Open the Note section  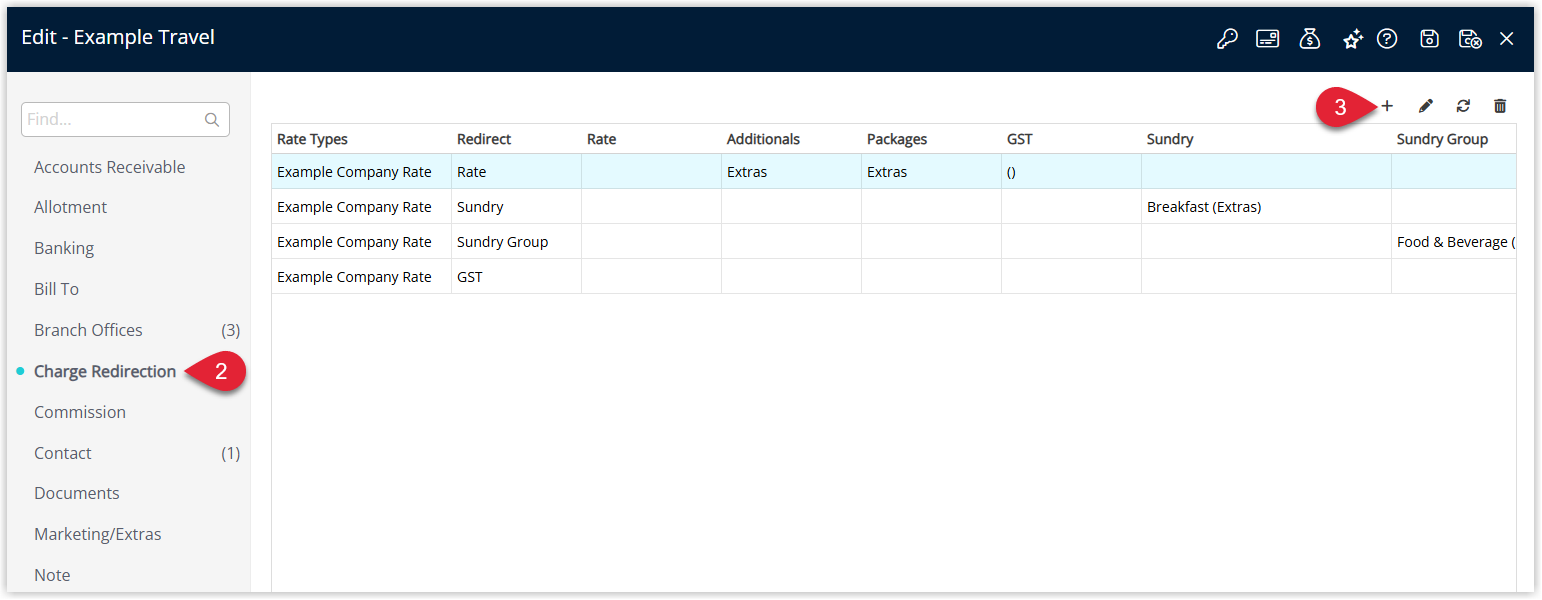click(x=52, y=575)
